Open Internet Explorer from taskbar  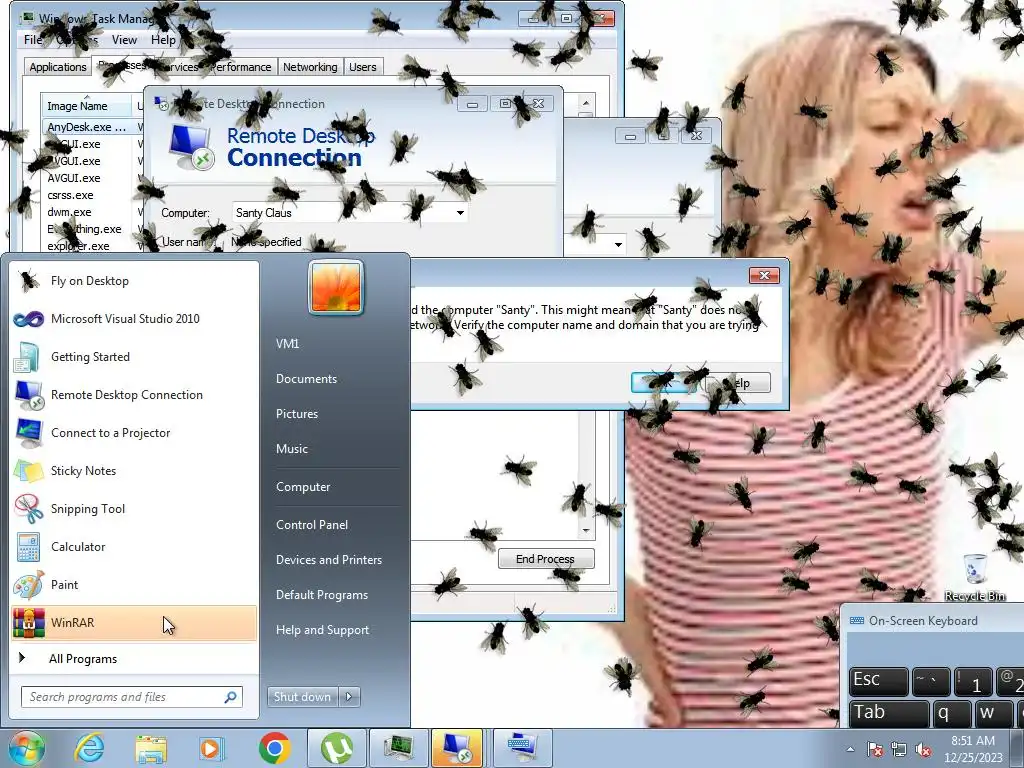[x=89, y=748]
